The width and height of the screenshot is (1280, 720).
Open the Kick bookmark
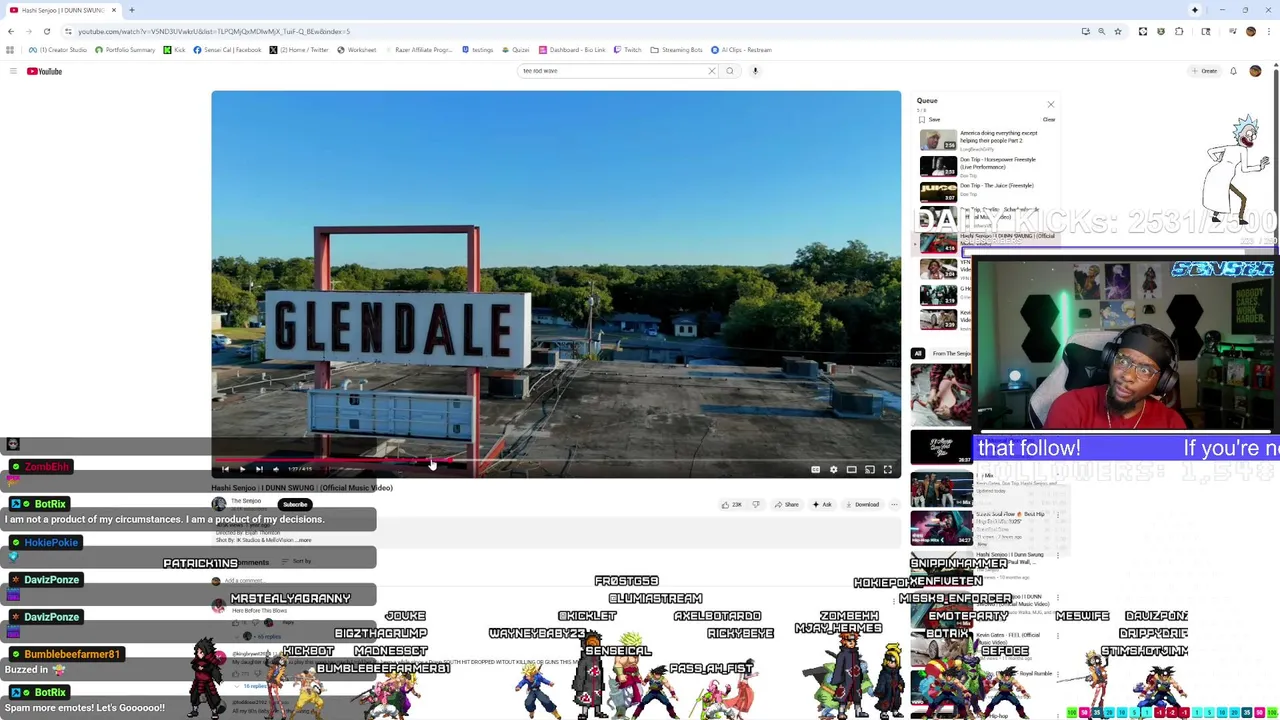(x=175, y=50)
